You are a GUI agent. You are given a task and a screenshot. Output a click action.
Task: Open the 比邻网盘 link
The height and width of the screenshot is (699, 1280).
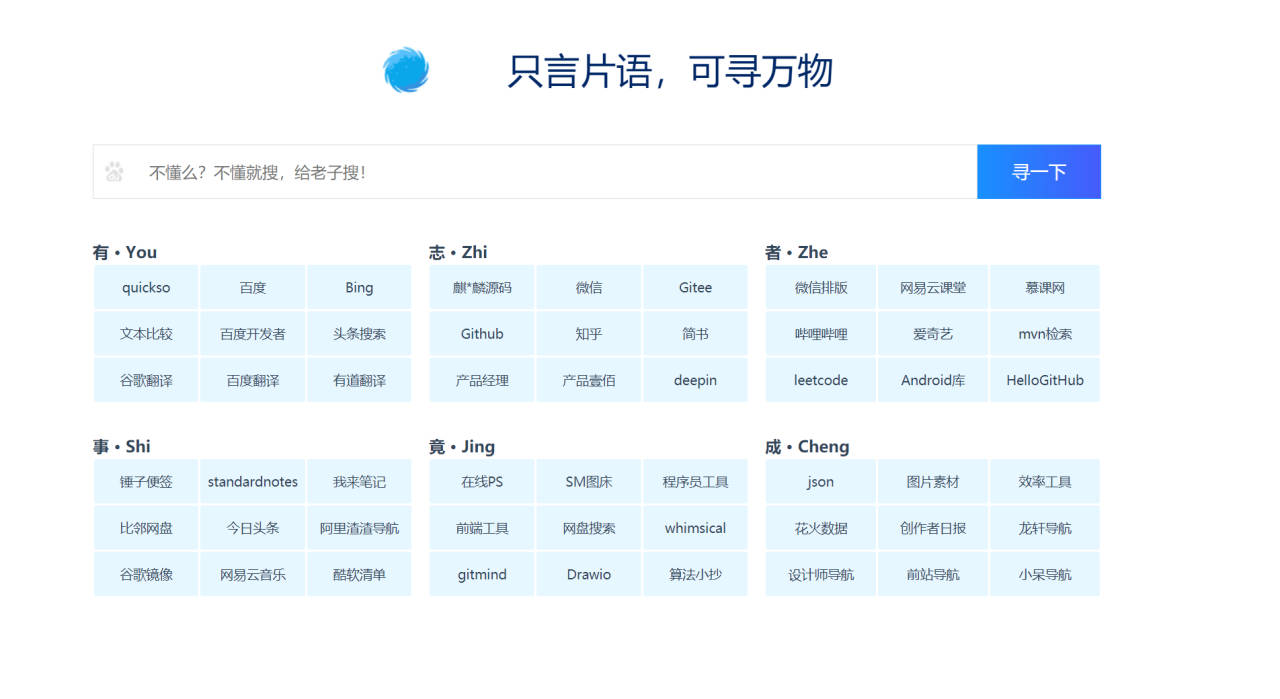(x=146, y=528)
